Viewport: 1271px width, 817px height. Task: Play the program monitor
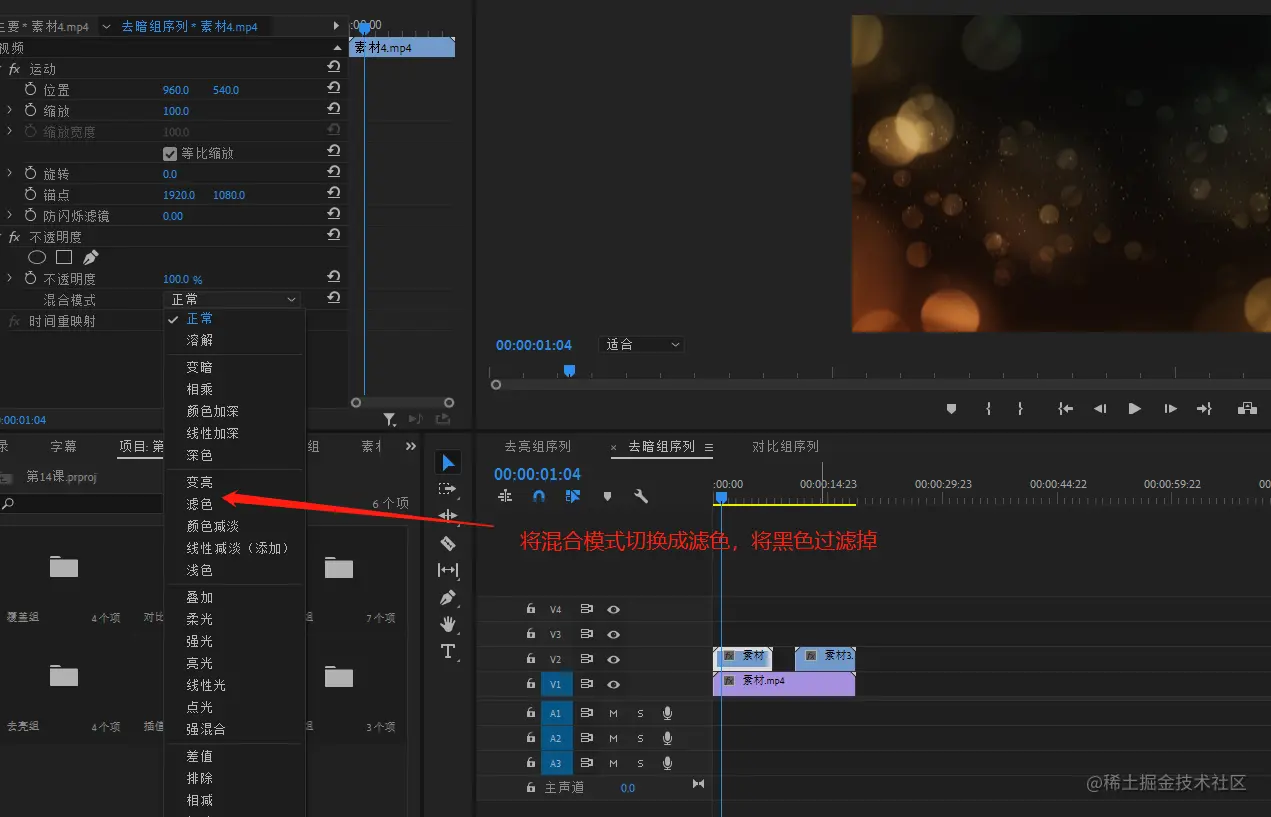tap(1134, 408)
